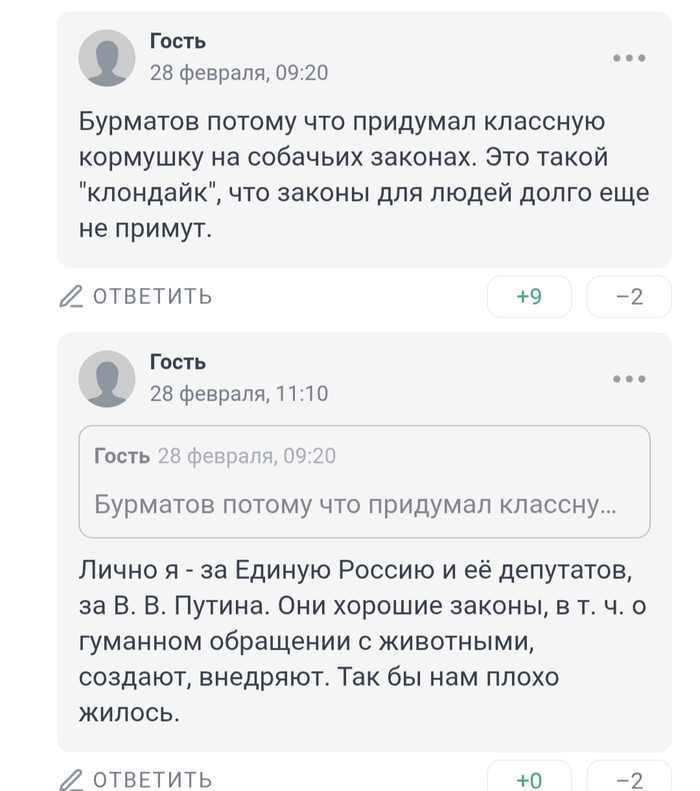700x791 pixels.
Task: Click the first commenter's gray avatar
Action: [x=107, y=58]
